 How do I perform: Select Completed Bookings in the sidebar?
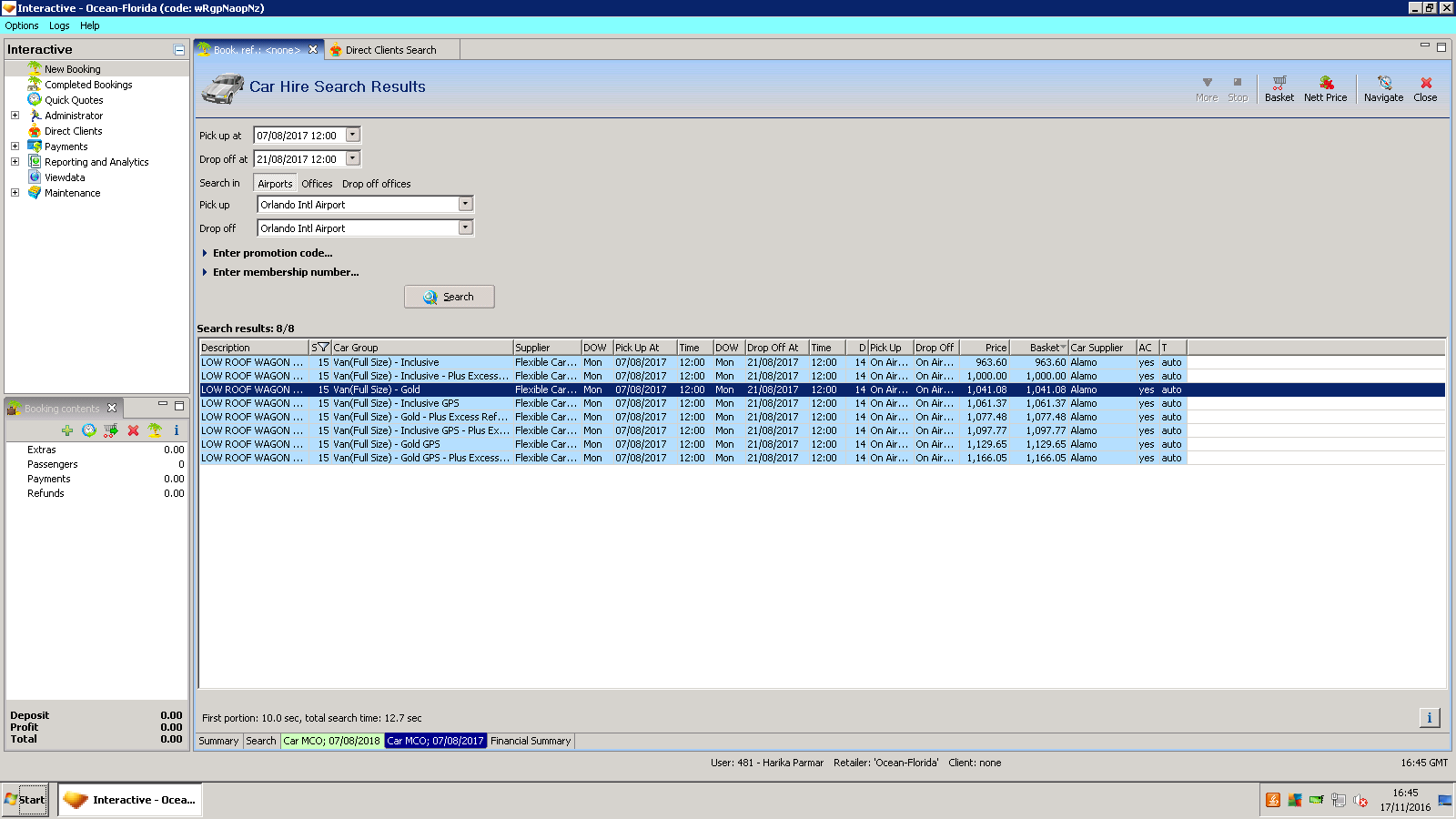88,85
